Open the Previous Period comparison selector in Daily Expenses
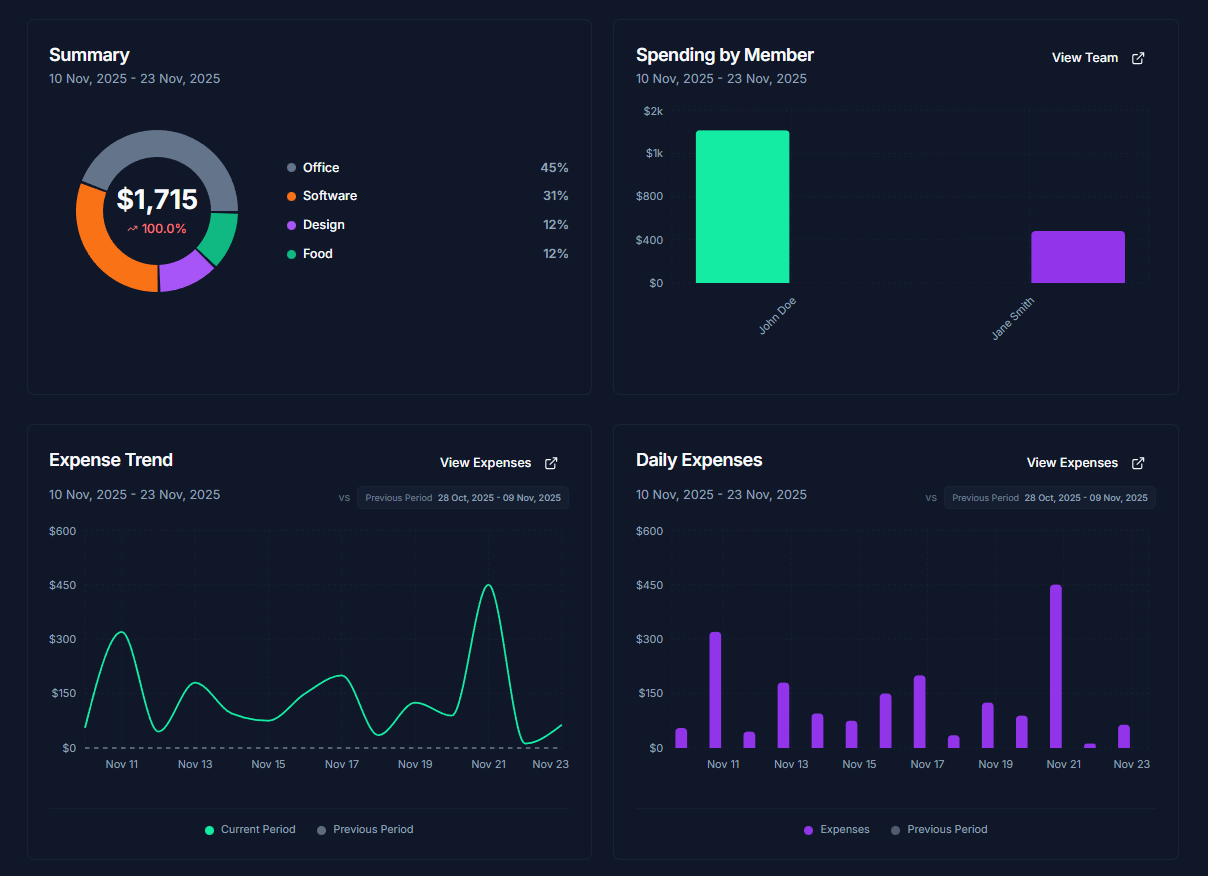Image resolution: width=1208 pixels, height=876 pixels. 1050,497
